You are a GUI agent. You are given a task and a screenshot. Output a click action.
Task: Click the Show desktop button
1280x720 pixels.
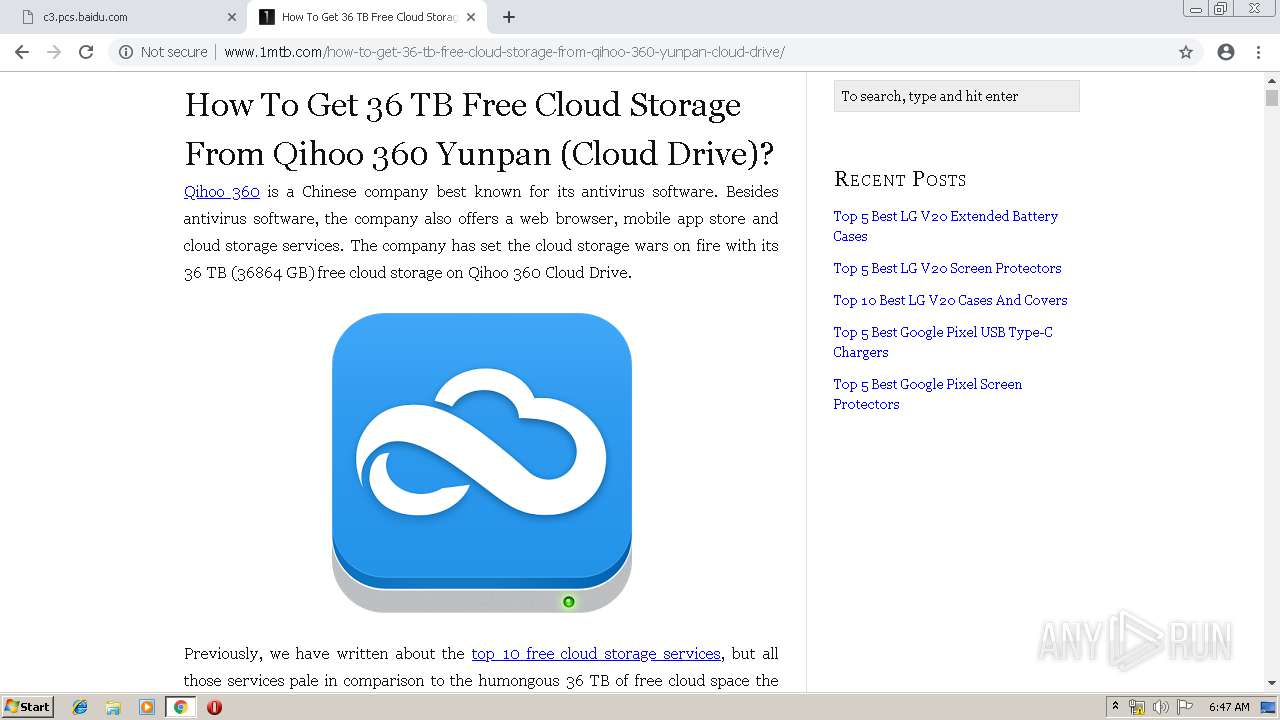tap(1270, 707)
